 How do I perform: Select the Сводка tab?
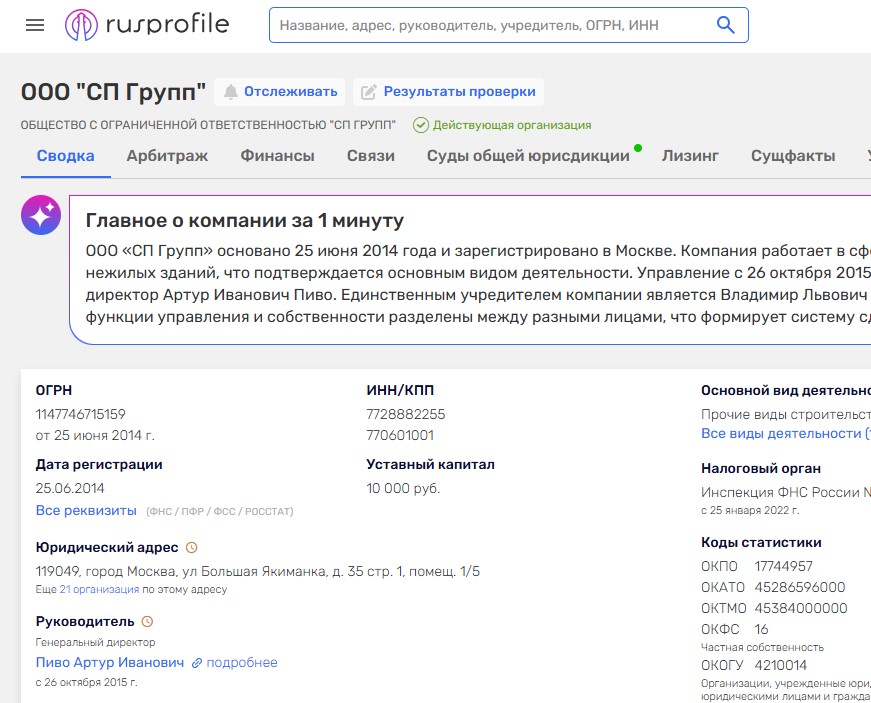(66, 155)
